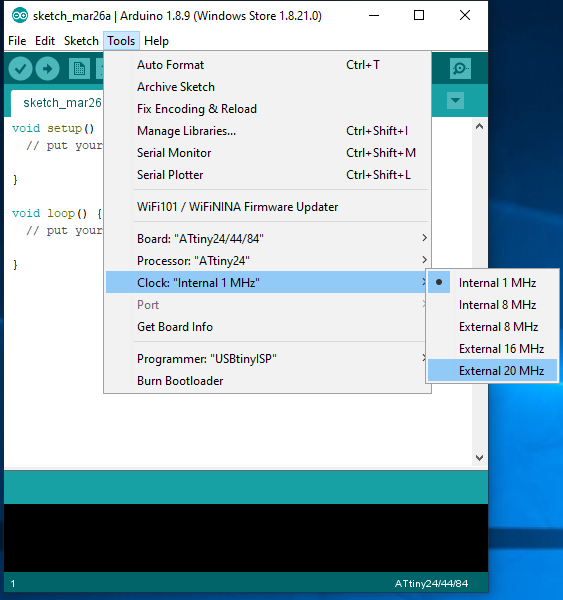Click editor scrollbar down arrow
This screenshot has height=600, width=563.
479,458
